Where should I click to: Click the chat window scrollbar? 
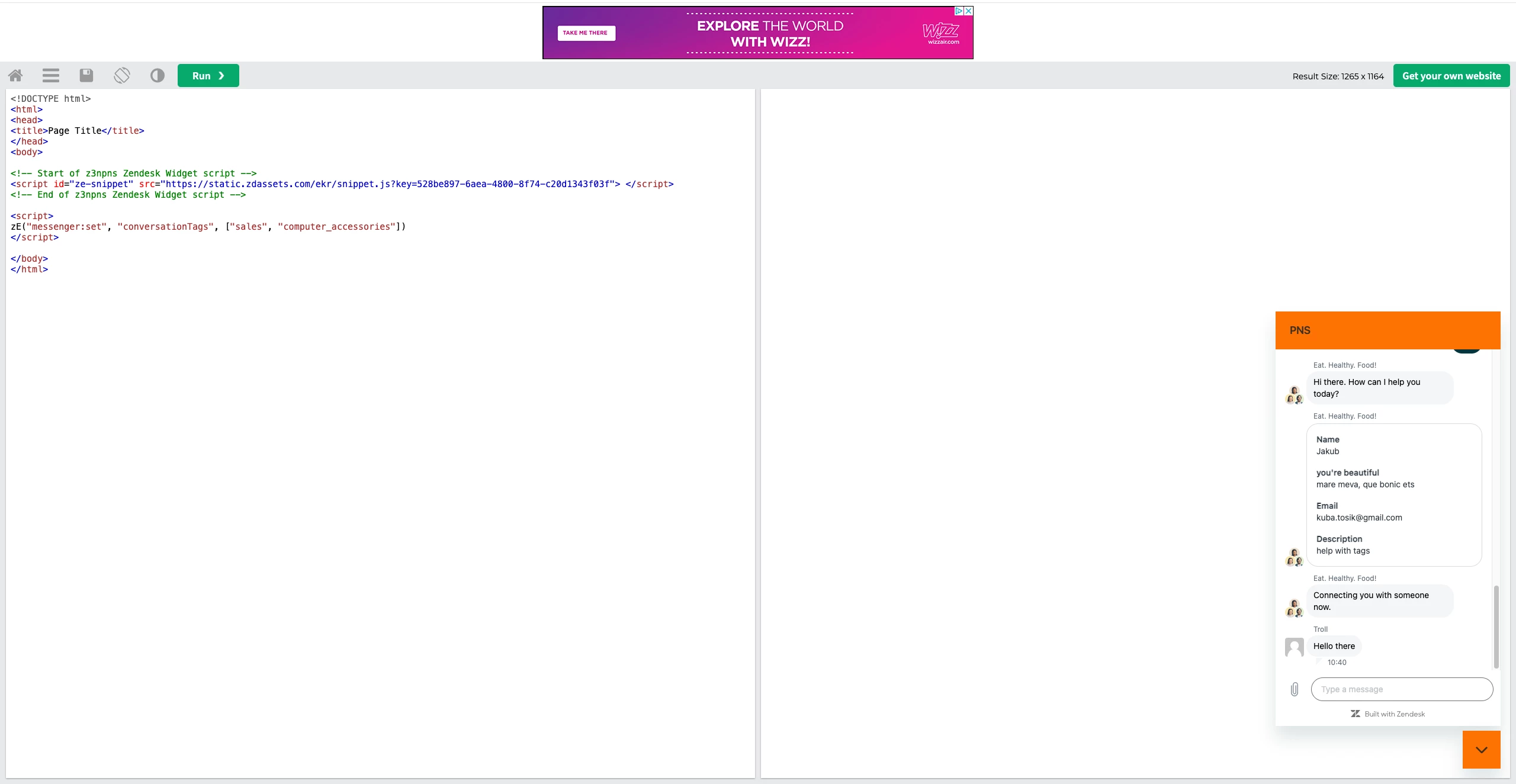tap(1496, 626)
